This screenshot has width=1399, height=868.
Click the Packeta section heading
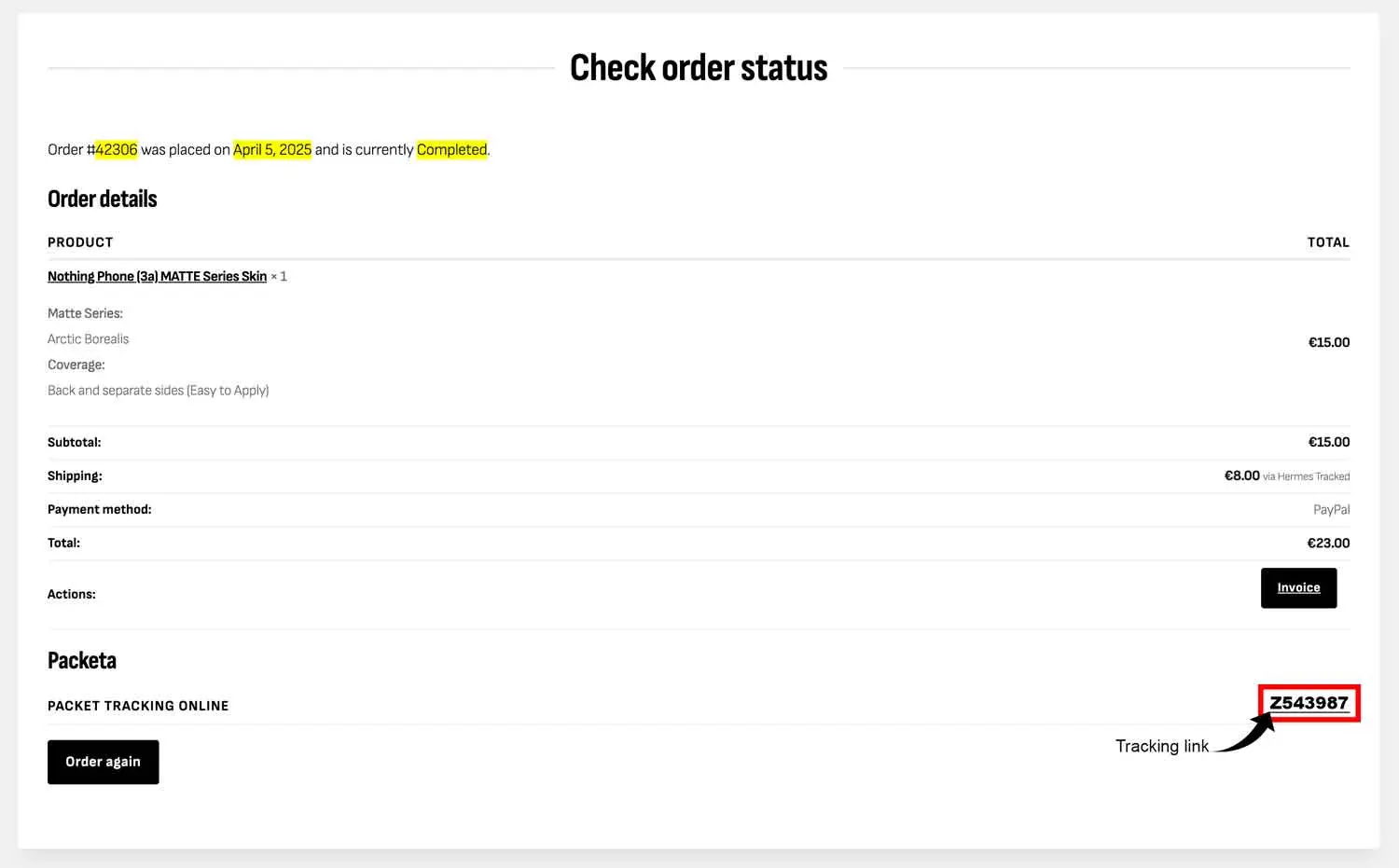pos(82,661)
